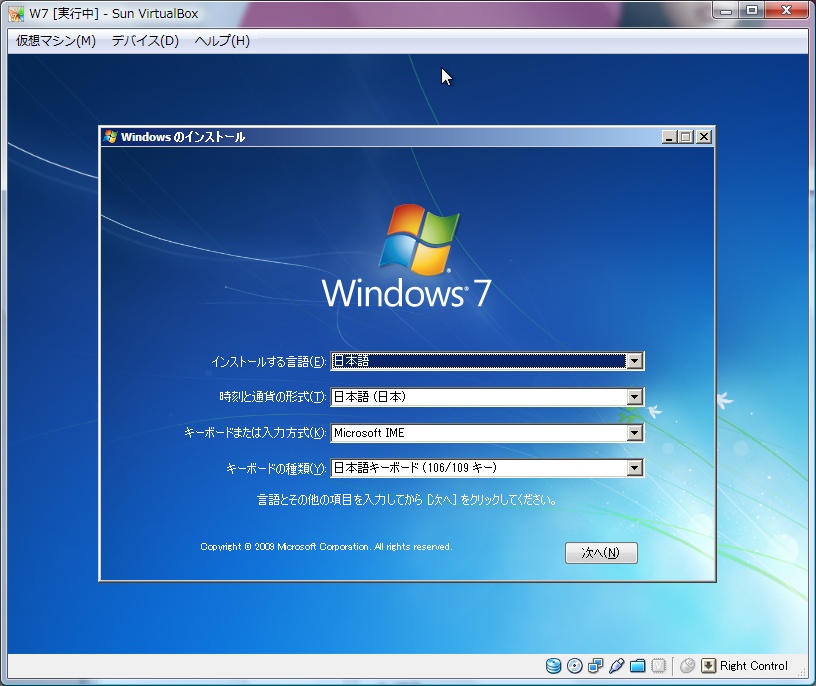Click the copyright Microsoft Corporation text

pos(326,547)
